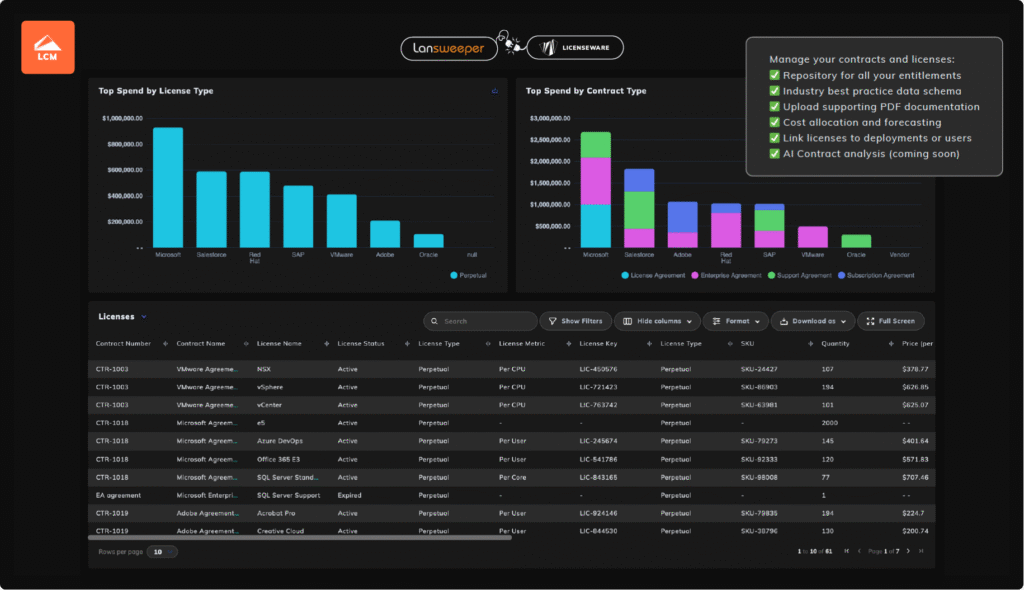This screenshot has width=1024, height=590.
Task: Click the Lansweeper logo badge
Action: point(449,48)
